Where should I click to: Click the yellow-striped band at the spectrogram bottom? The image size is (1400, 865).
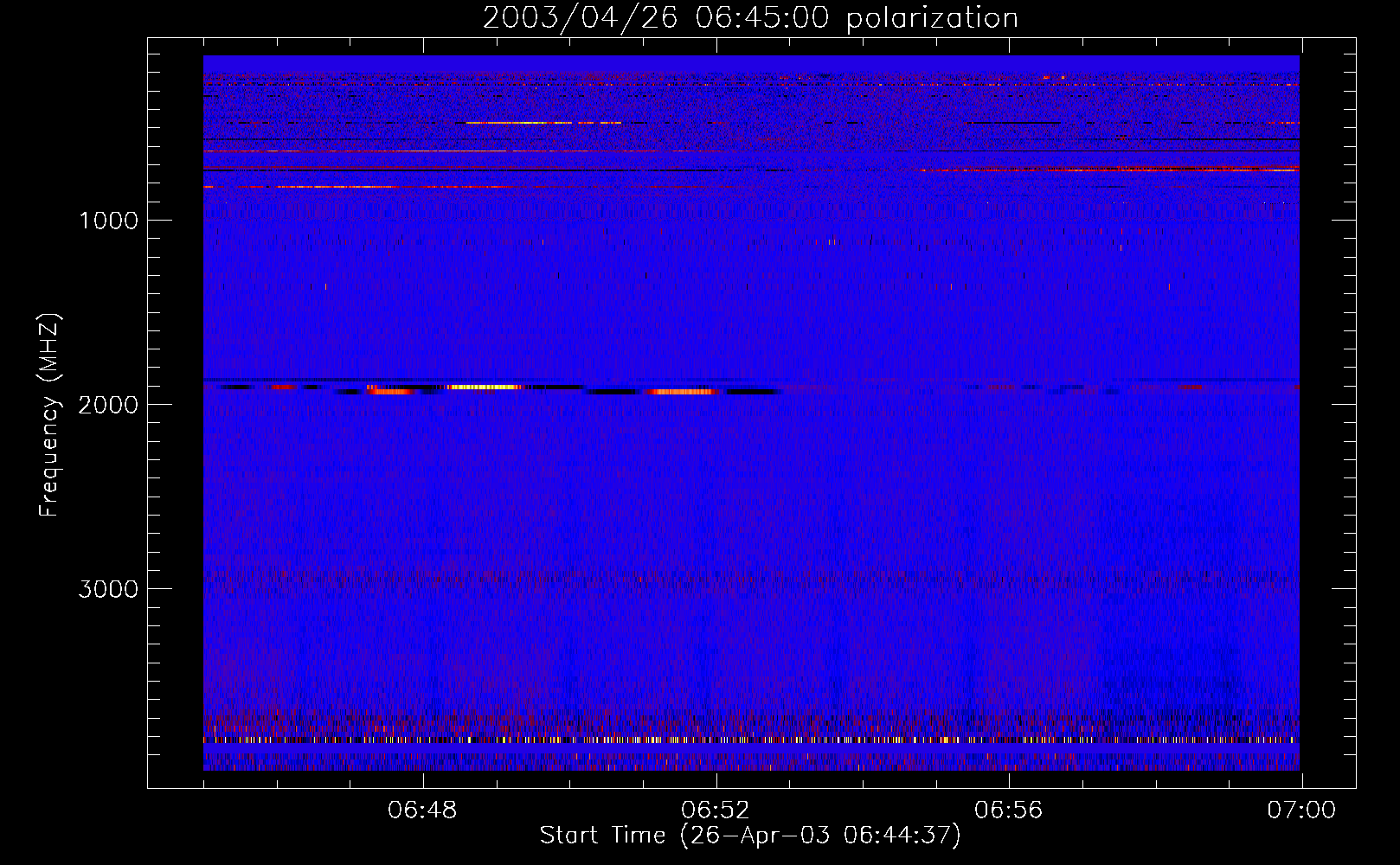(x=751, y=740)
